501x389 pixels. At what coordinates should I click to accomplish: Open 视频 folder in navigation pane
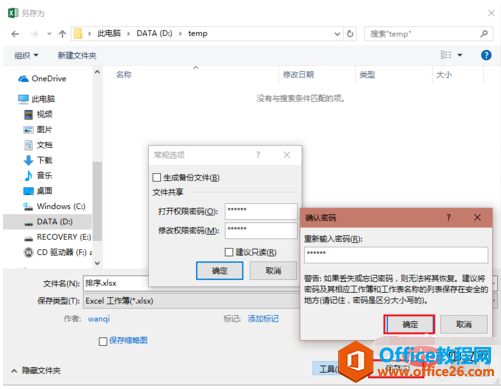point(38,114)
